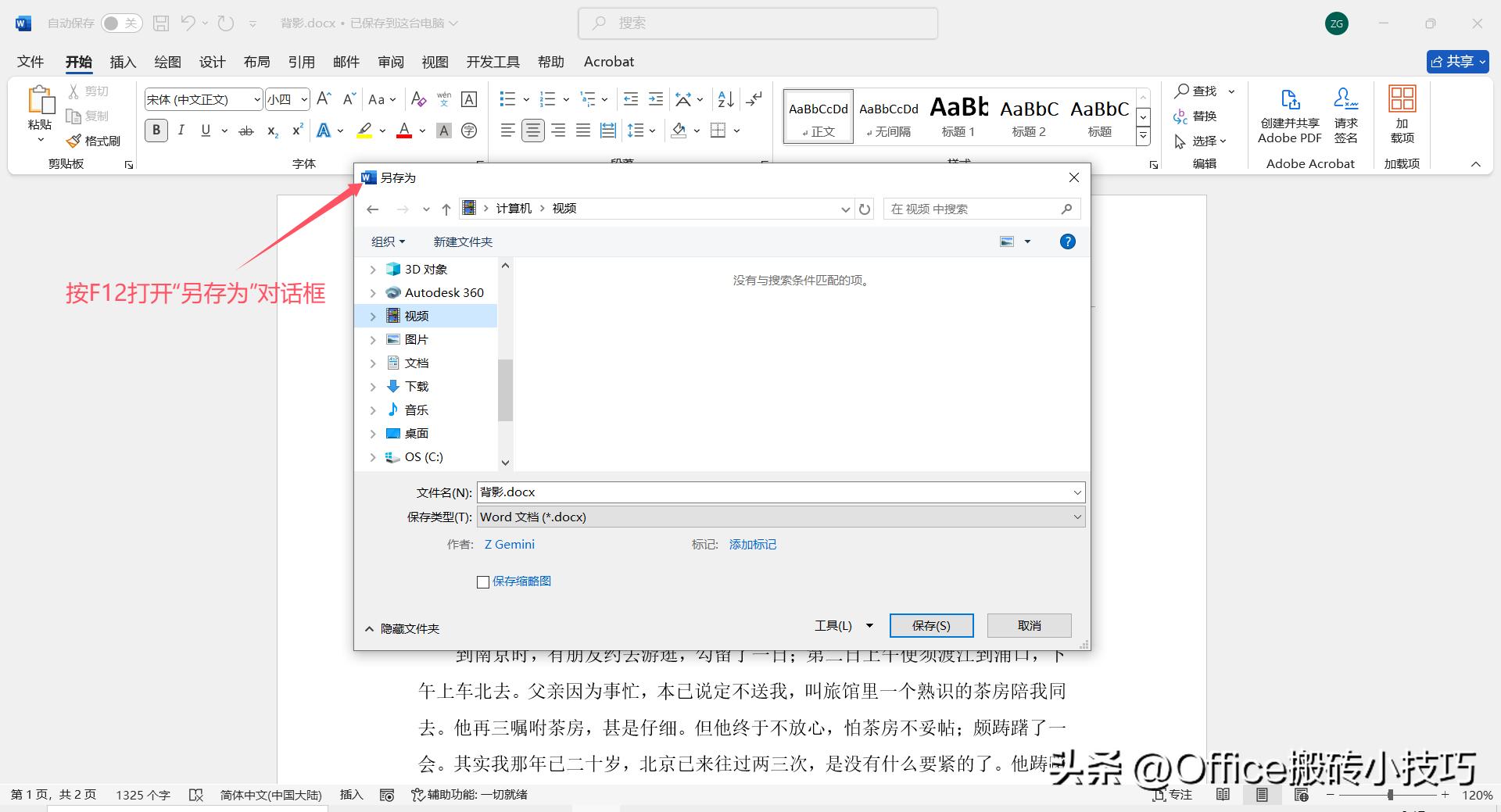Open the address bar path dropdown
Screen dimensions: 1501x812
coord(845,209)
